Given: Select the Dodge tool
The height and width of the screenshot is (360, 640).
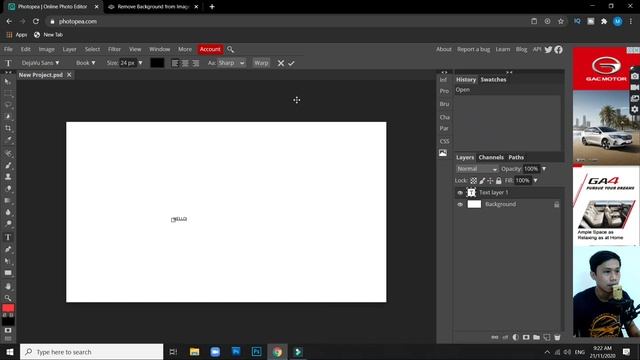Looking at the screenshot, I should 8,224.
